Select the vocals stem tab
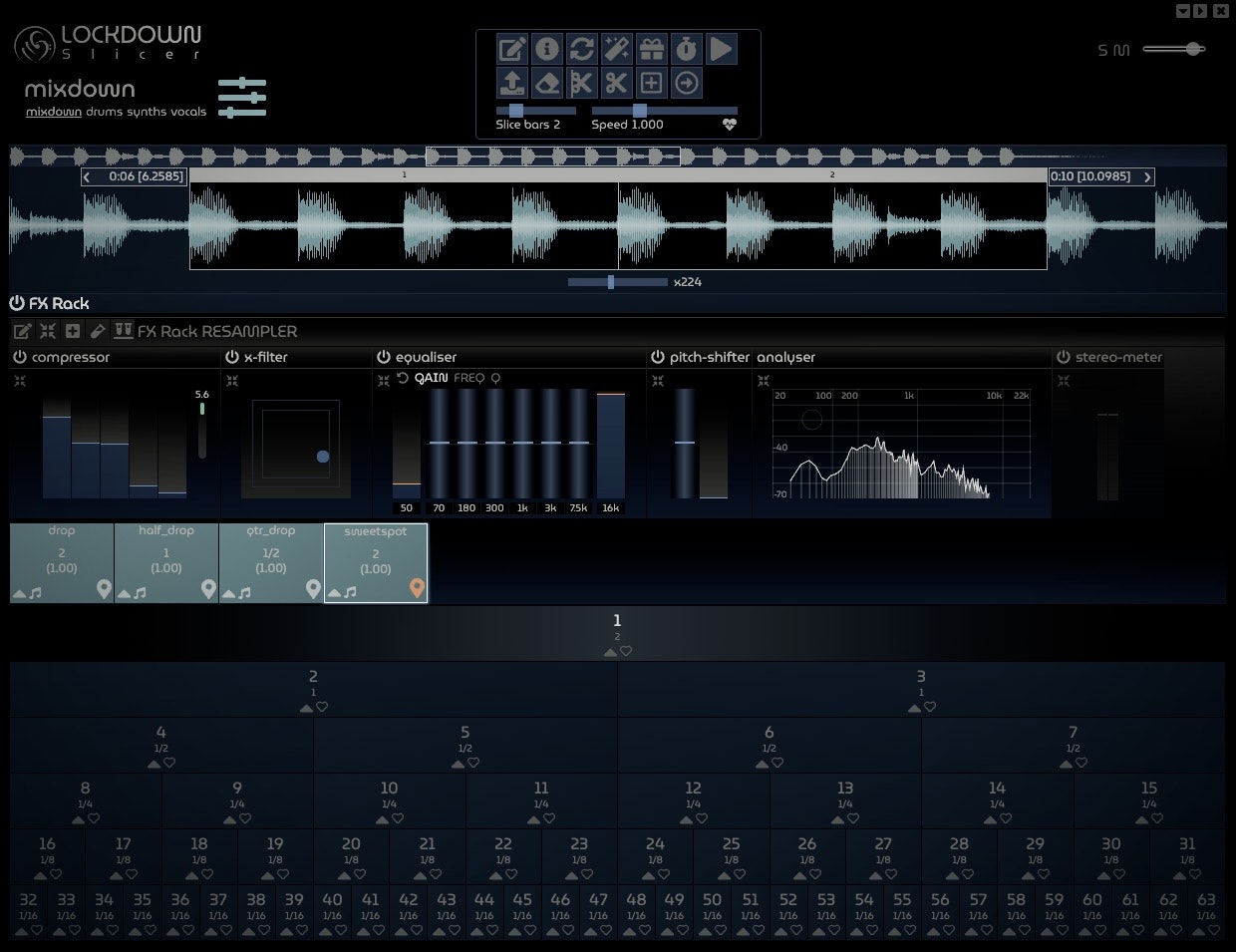Screen dimensions: 1236x952 click(188, 112)
